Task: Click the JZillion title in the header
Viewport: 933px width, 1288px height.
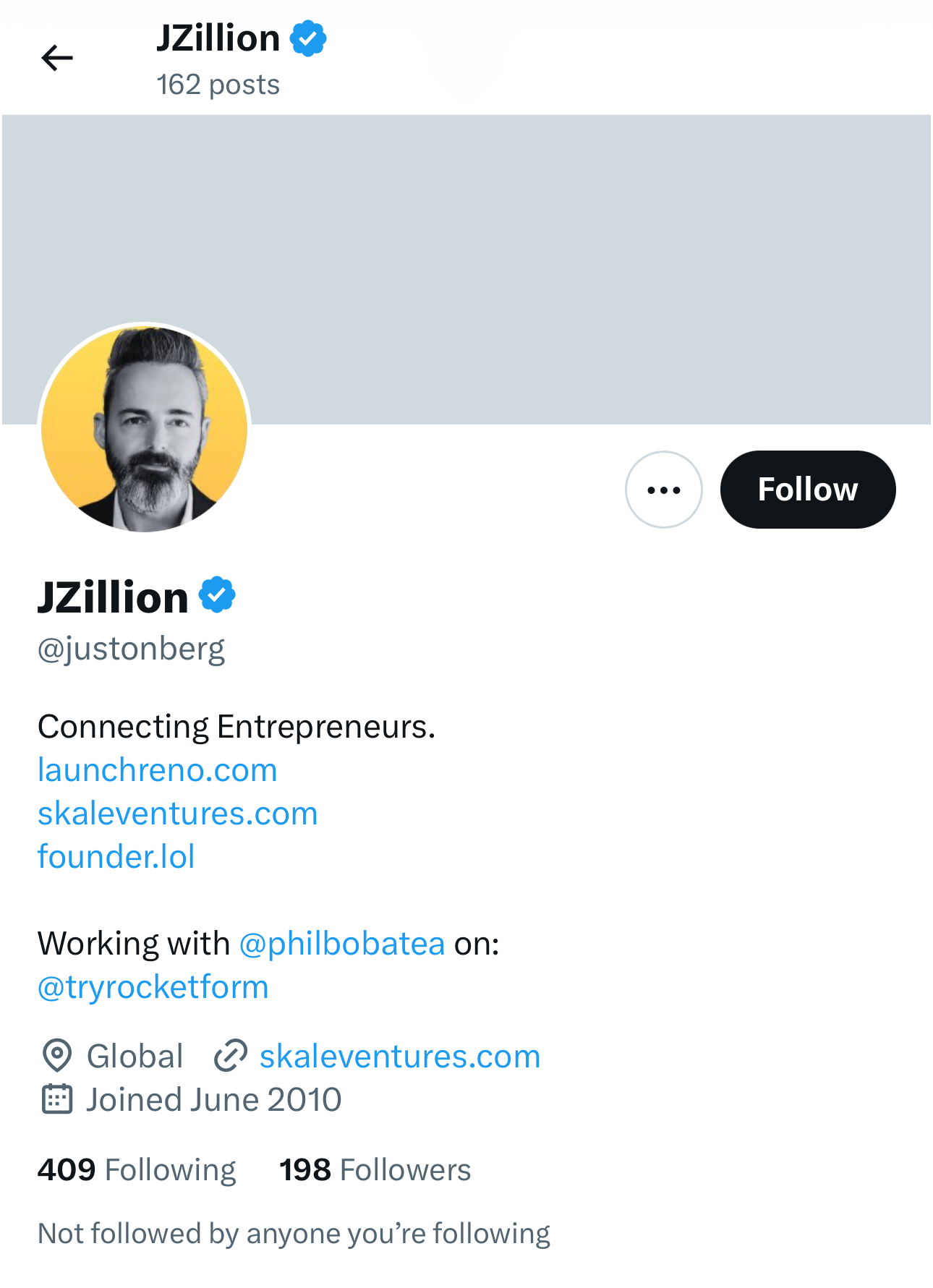Action: point(218,38)
